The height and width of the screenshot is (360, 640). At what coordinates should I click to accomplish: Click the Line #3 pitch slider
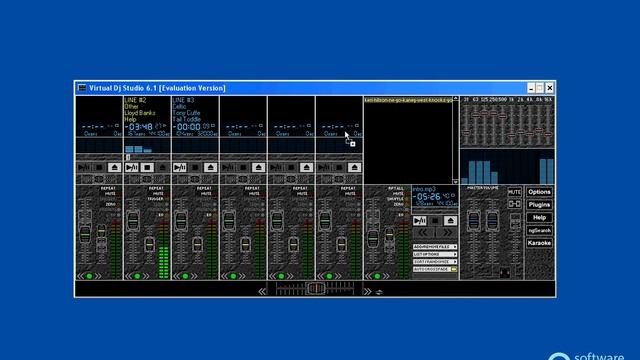click(198, 244)
